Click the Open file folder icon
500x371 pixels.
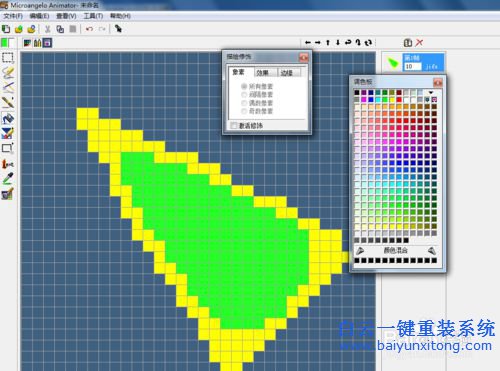[19, 29]
